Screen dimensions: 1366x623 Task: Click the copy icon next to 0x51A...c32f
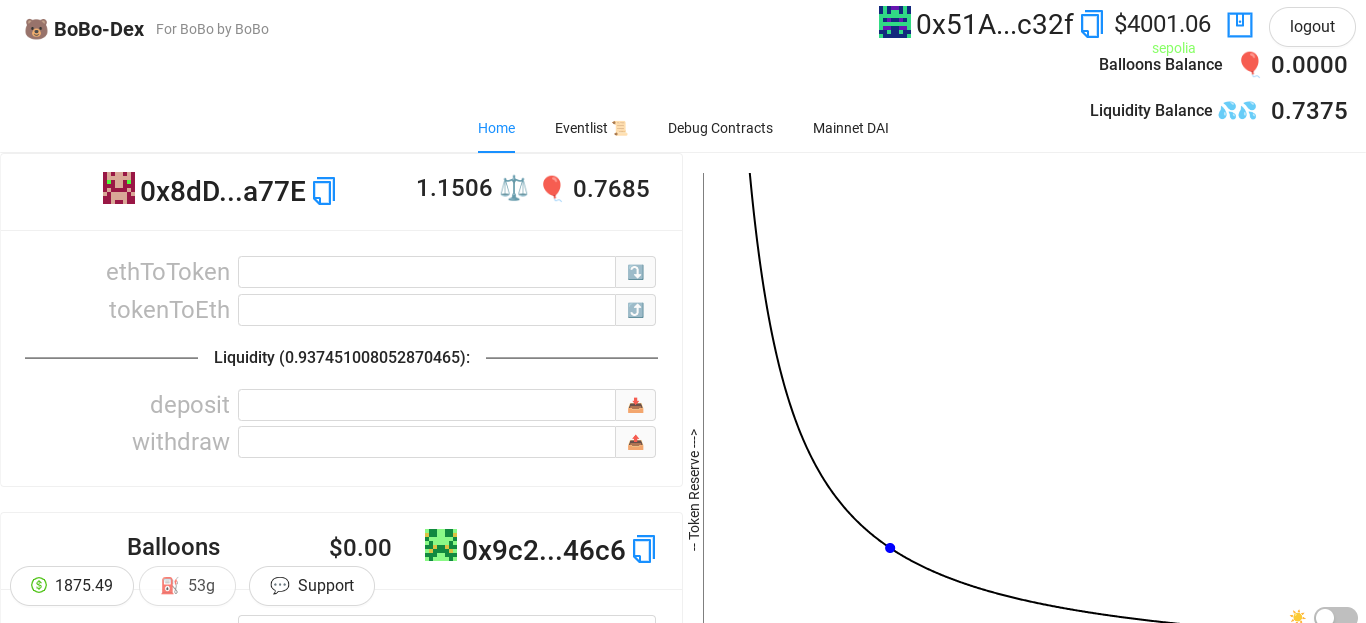[1090, 24]
